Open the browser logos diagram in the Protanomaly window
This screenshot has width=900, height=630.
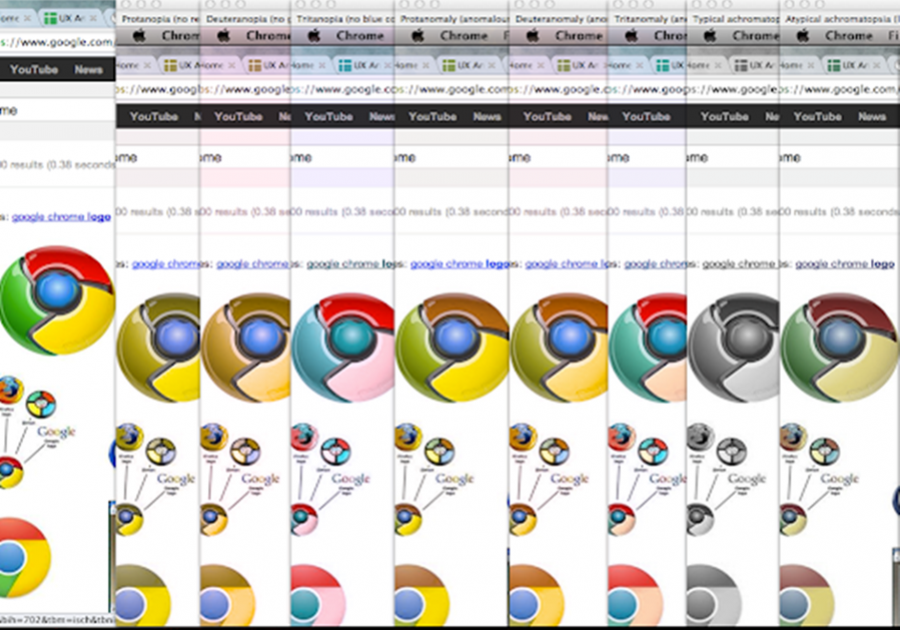pyautogui.click(x=435, y=479)
